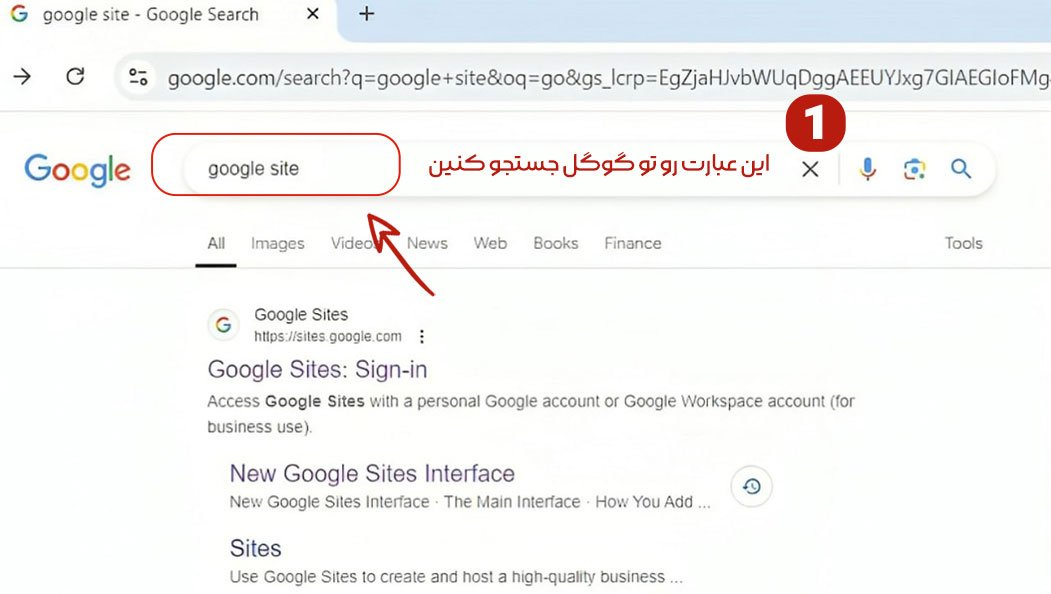
Task: Click the voice search microphone icon
Action: tap(867, 169)
